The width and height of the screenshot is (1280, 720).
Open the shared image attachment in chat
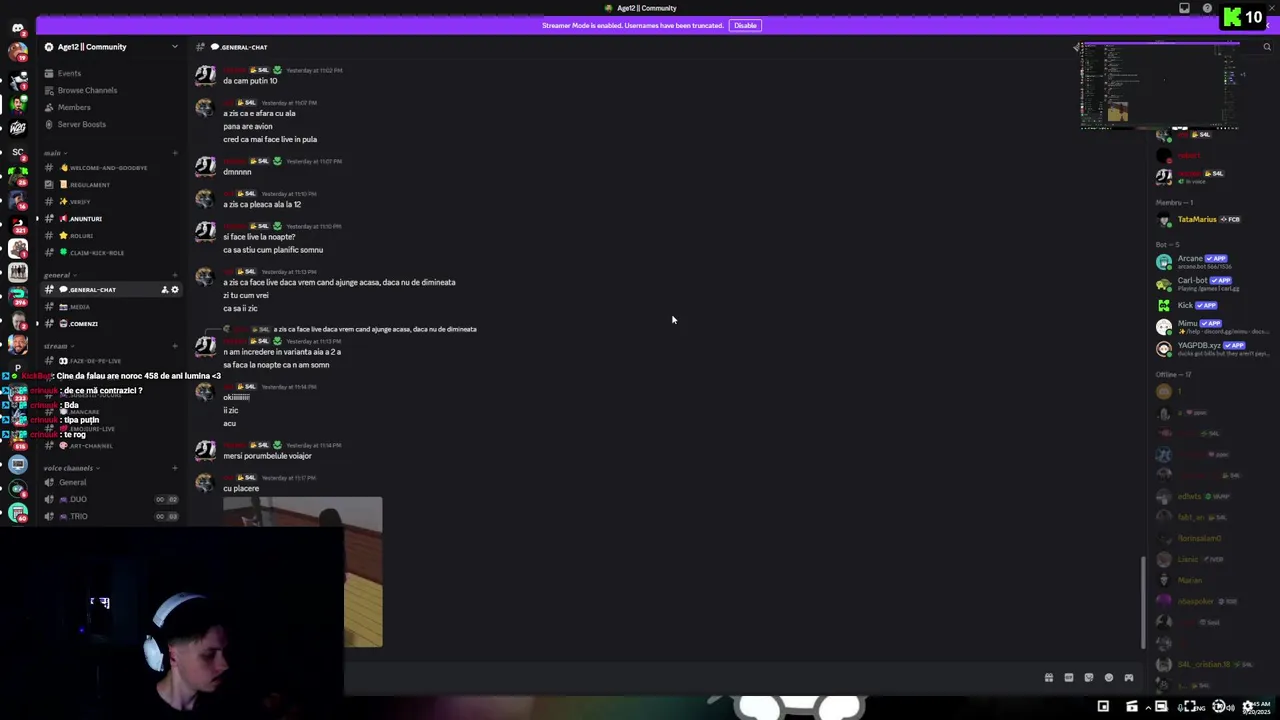point(302,572)
